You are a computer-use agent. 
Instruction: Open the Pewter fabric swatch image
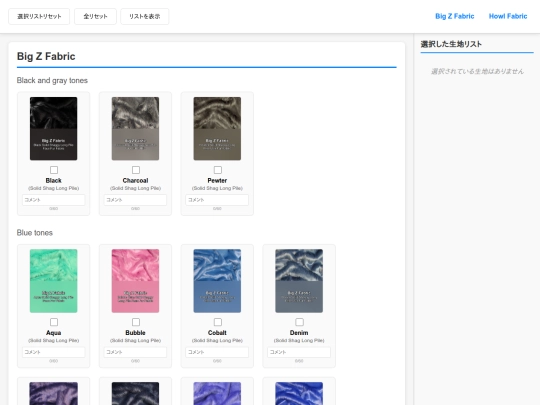[x=217, y=128]
